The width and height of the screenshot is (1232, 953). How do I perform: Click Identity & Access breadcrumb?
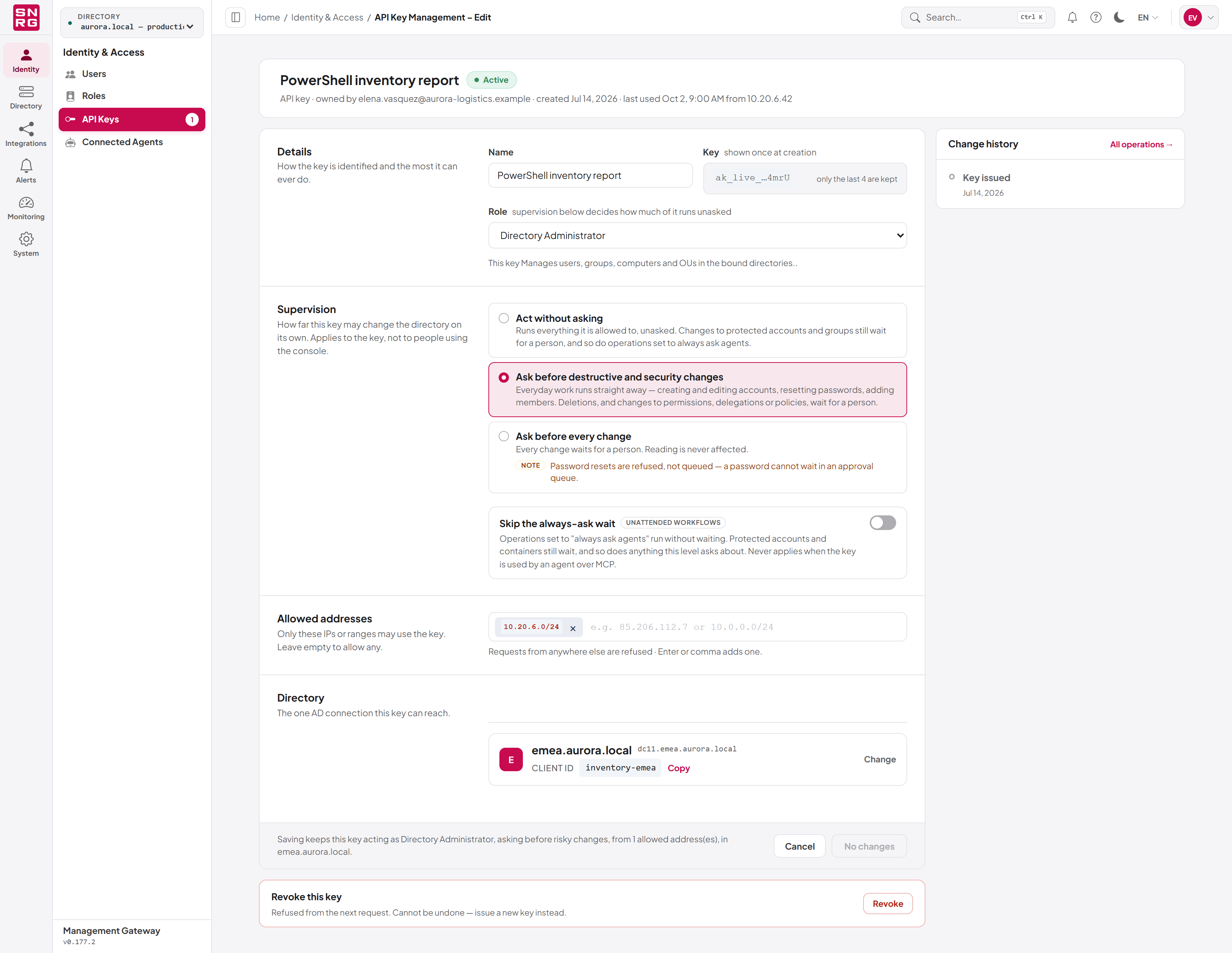coord(327,18)
